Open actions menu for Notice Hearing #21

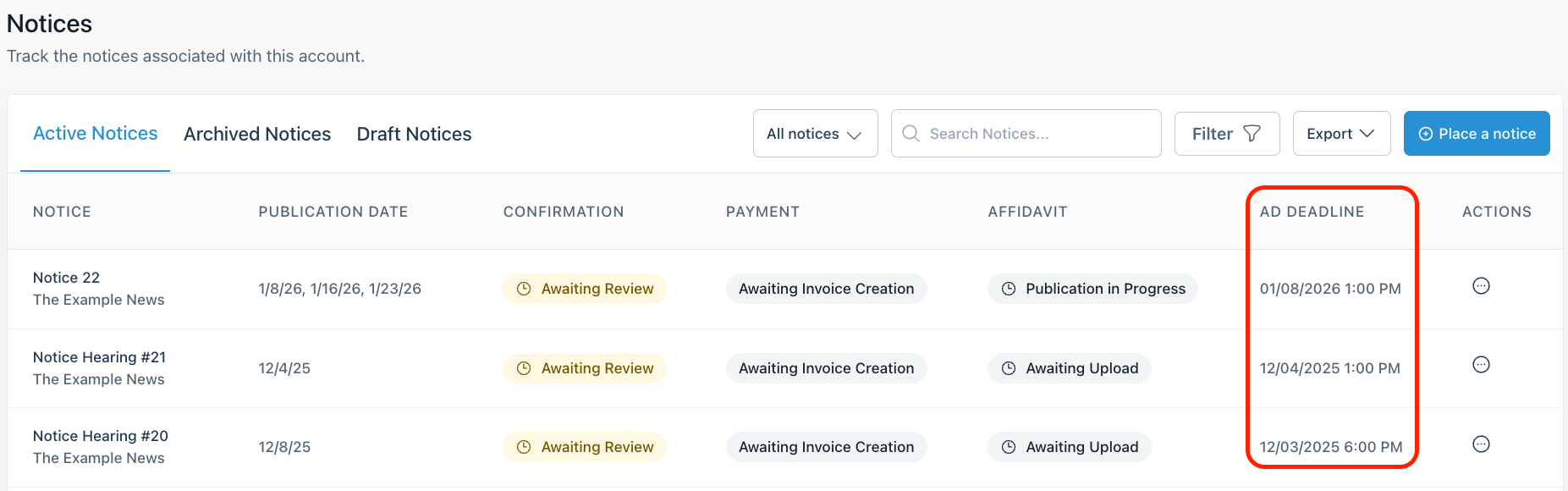point(1481,365)
